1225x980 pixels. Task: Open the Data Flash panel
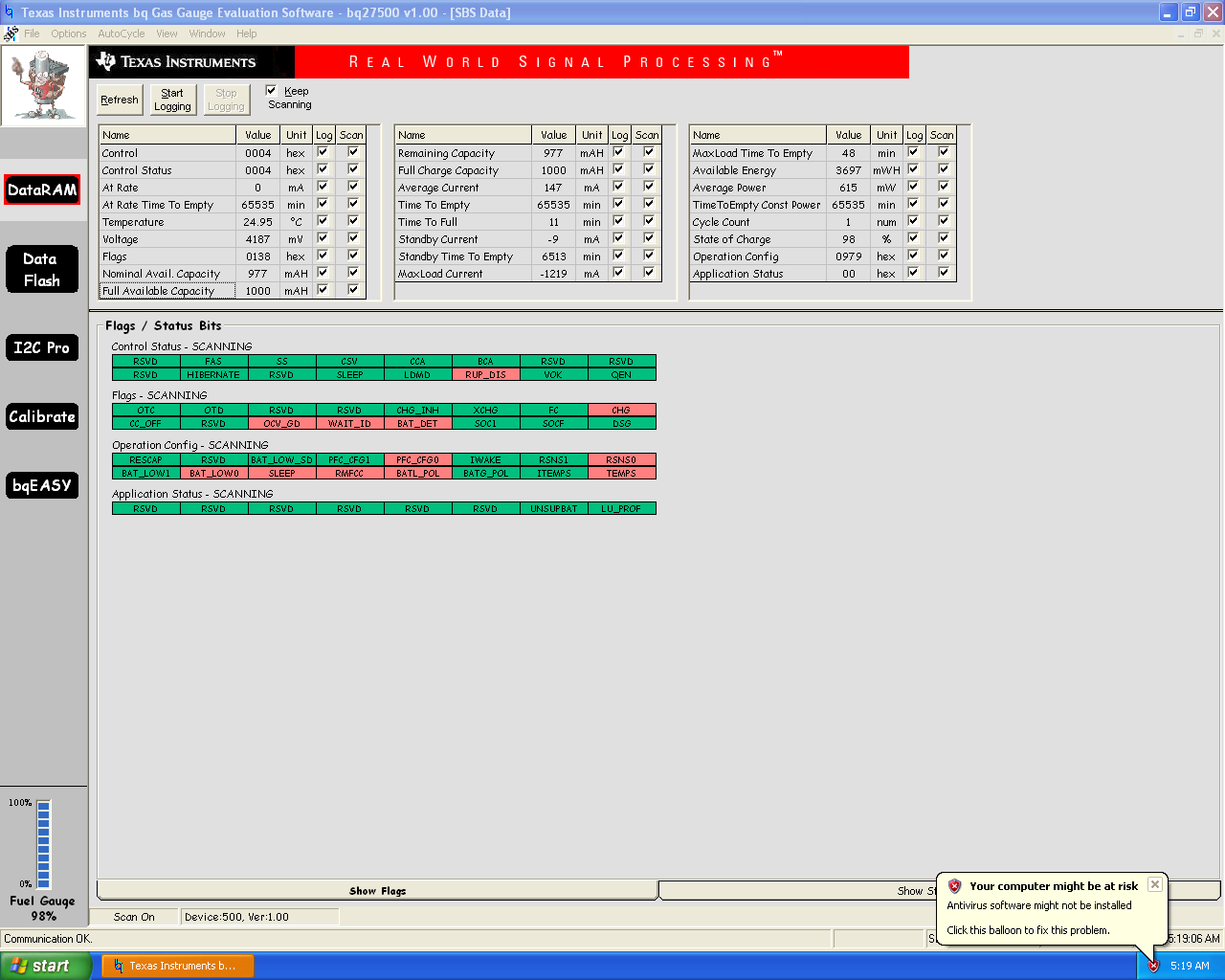click(x=41, y=270)
